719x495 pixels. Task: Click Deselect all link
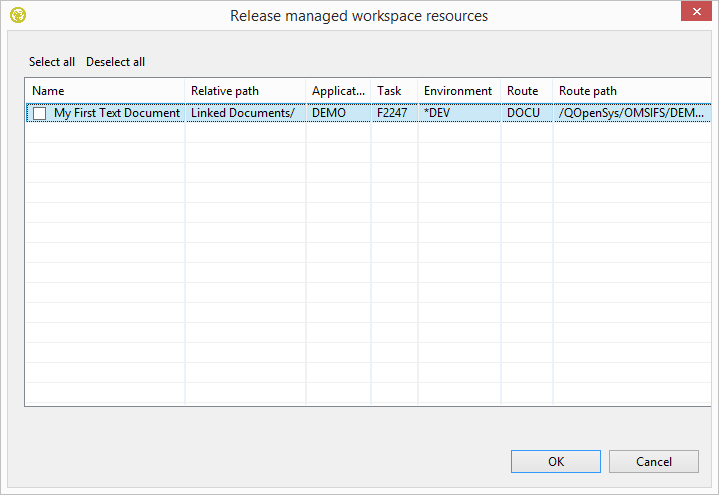point(115,62)
